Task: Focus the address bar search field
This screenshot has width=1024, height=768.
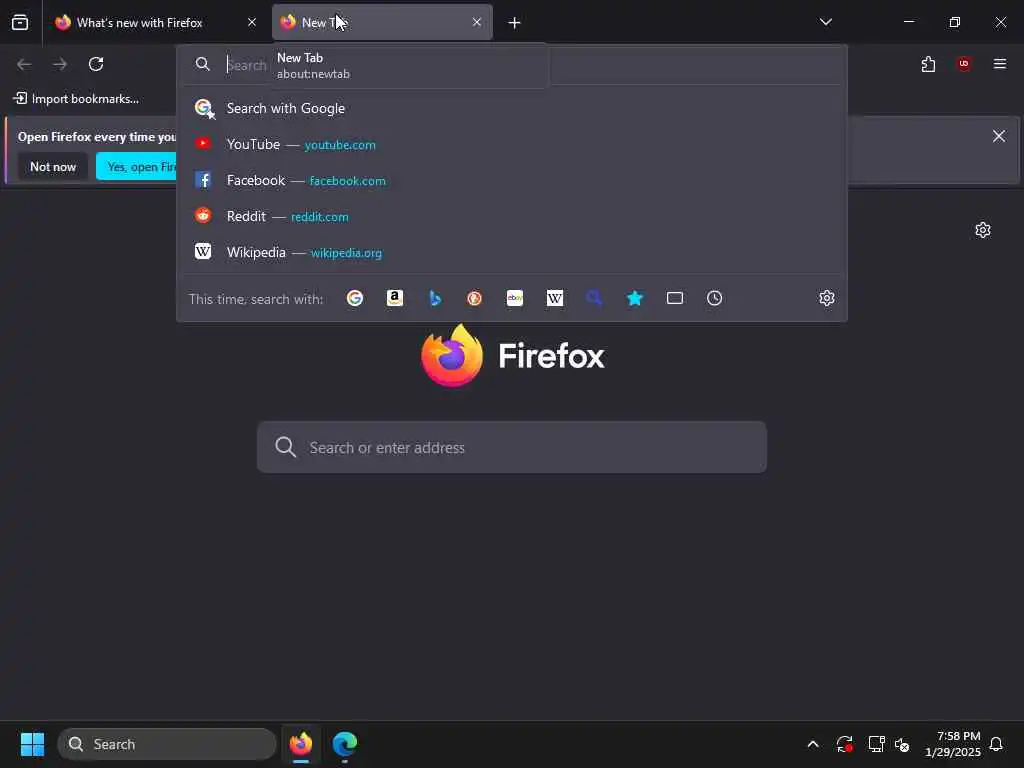Action: [513, 65]
